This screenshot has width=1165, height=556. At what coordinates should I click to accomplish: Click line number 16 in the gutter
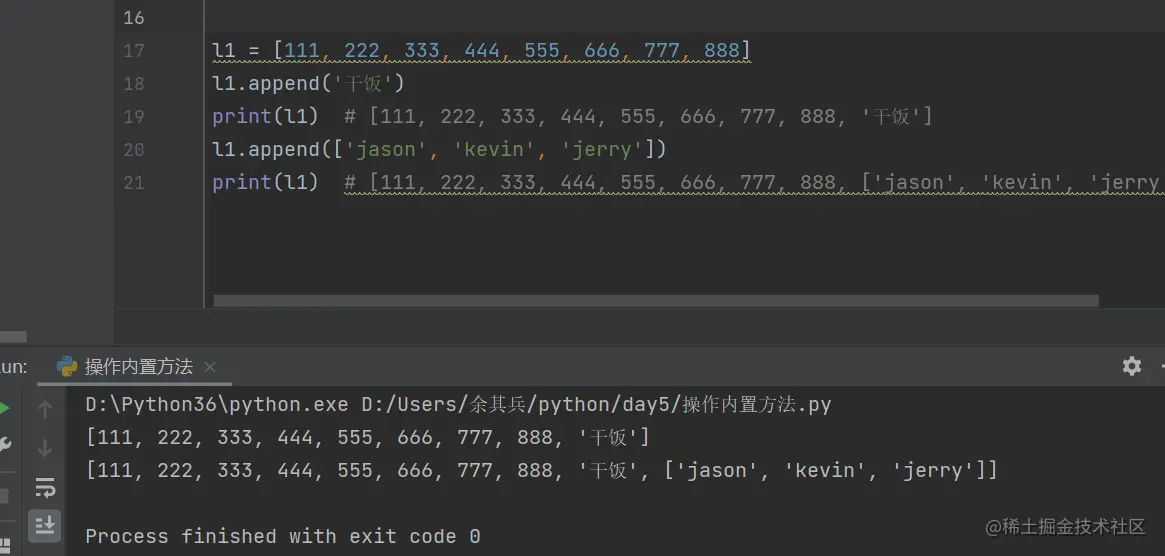tap(134, 18)
